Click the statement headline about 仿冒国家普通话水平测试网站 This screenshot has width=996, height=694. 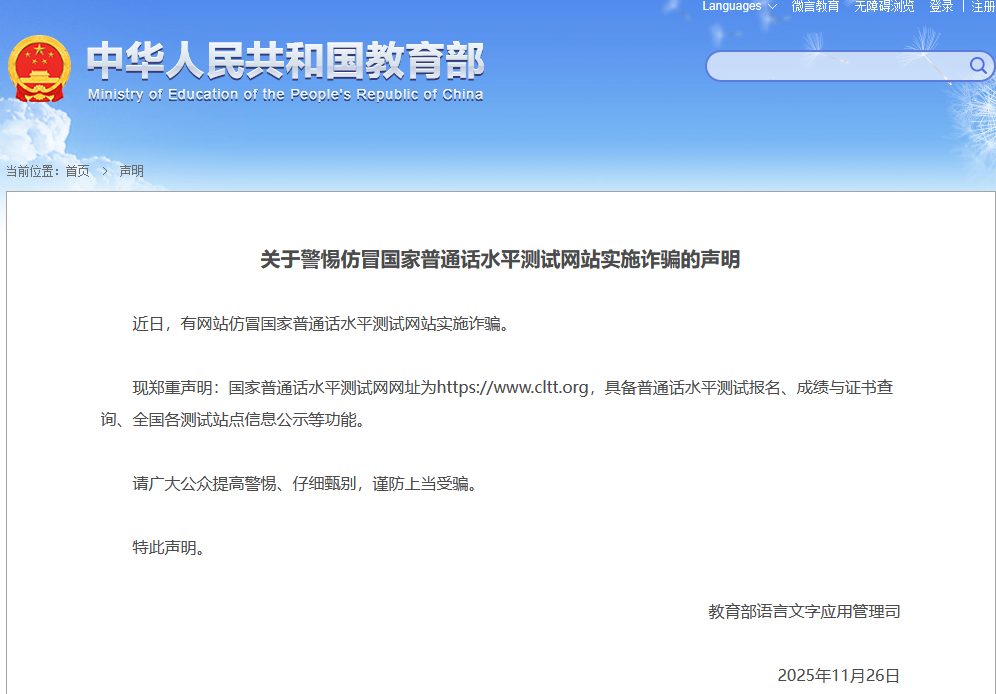pyautogui.click(x=500, y=260)
